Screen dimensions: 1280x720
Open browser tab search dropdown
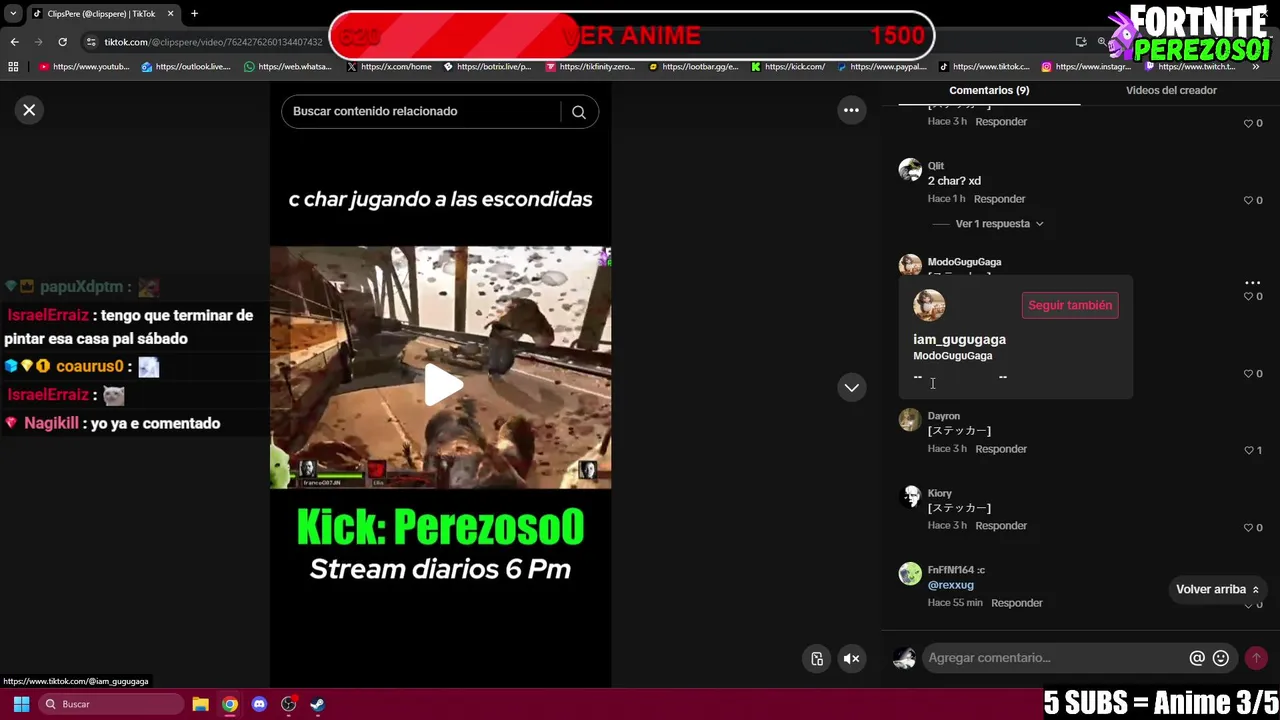click(x=13, y=13)
